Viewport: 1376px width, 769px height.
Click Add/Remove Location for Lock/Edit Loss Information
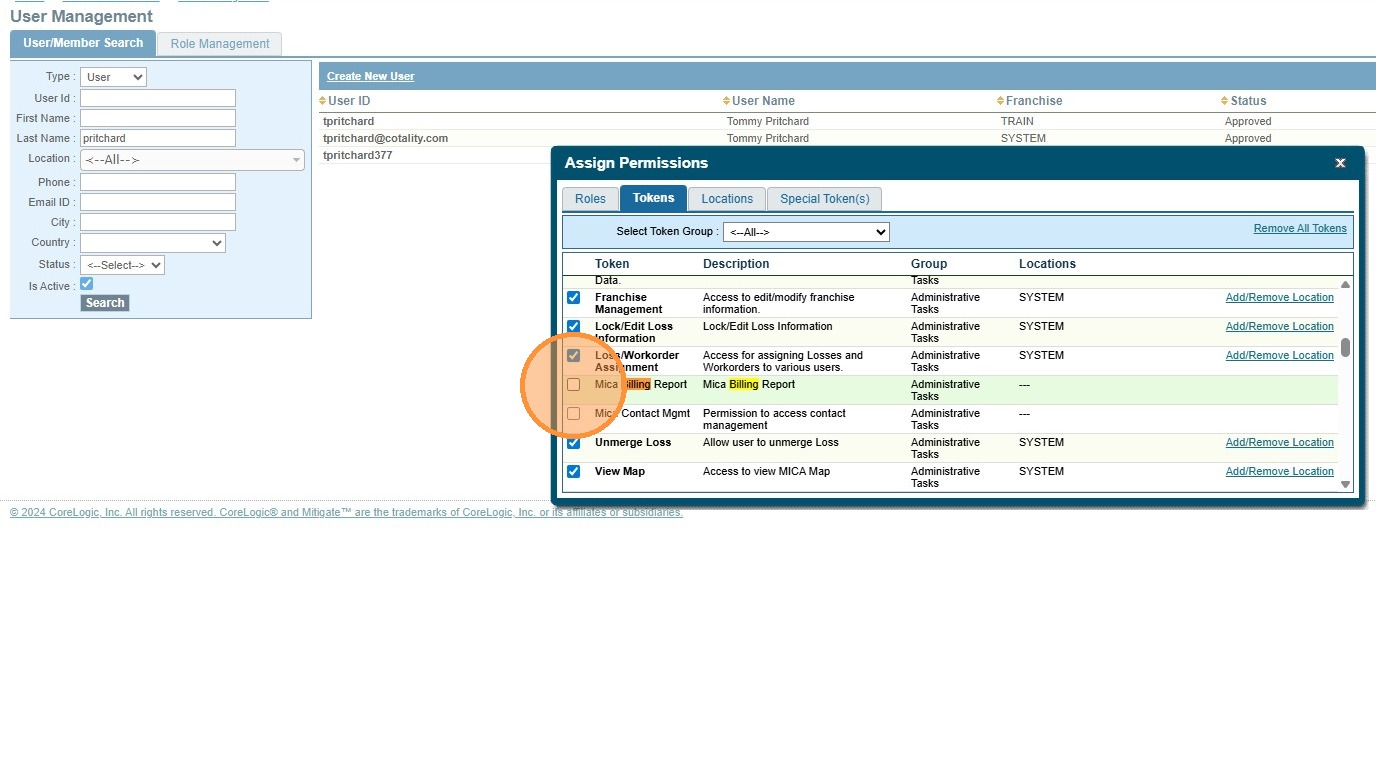click(1280, 327)
